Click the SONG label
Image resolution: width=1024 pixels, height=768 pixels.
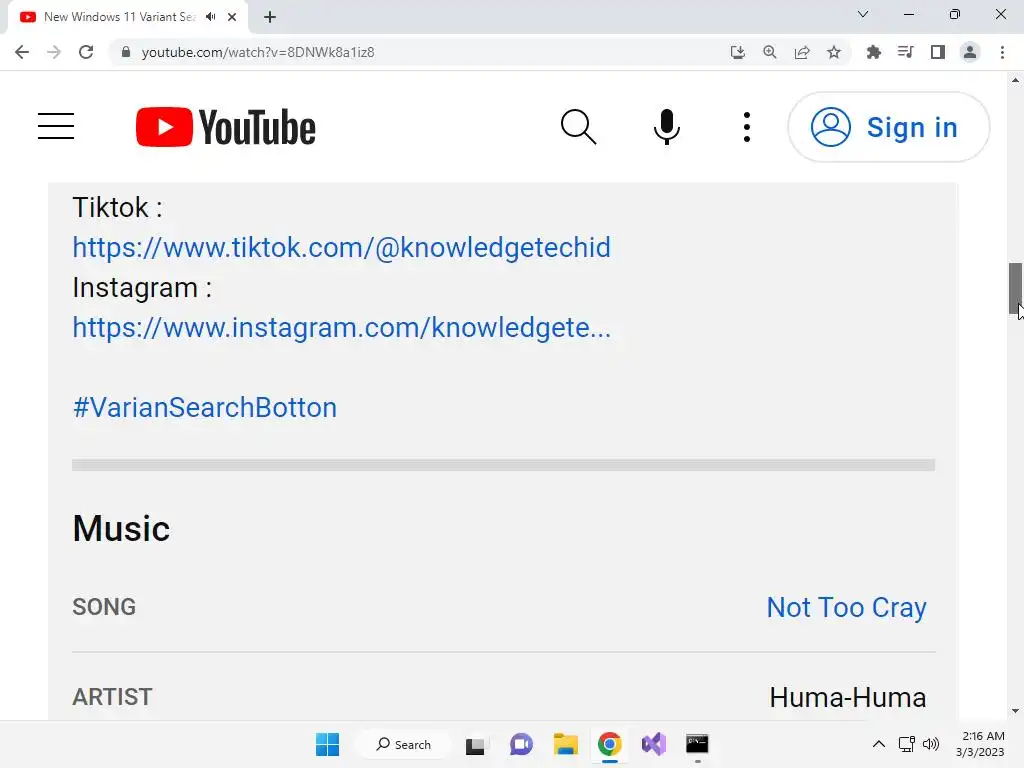[x=104, y=607]
